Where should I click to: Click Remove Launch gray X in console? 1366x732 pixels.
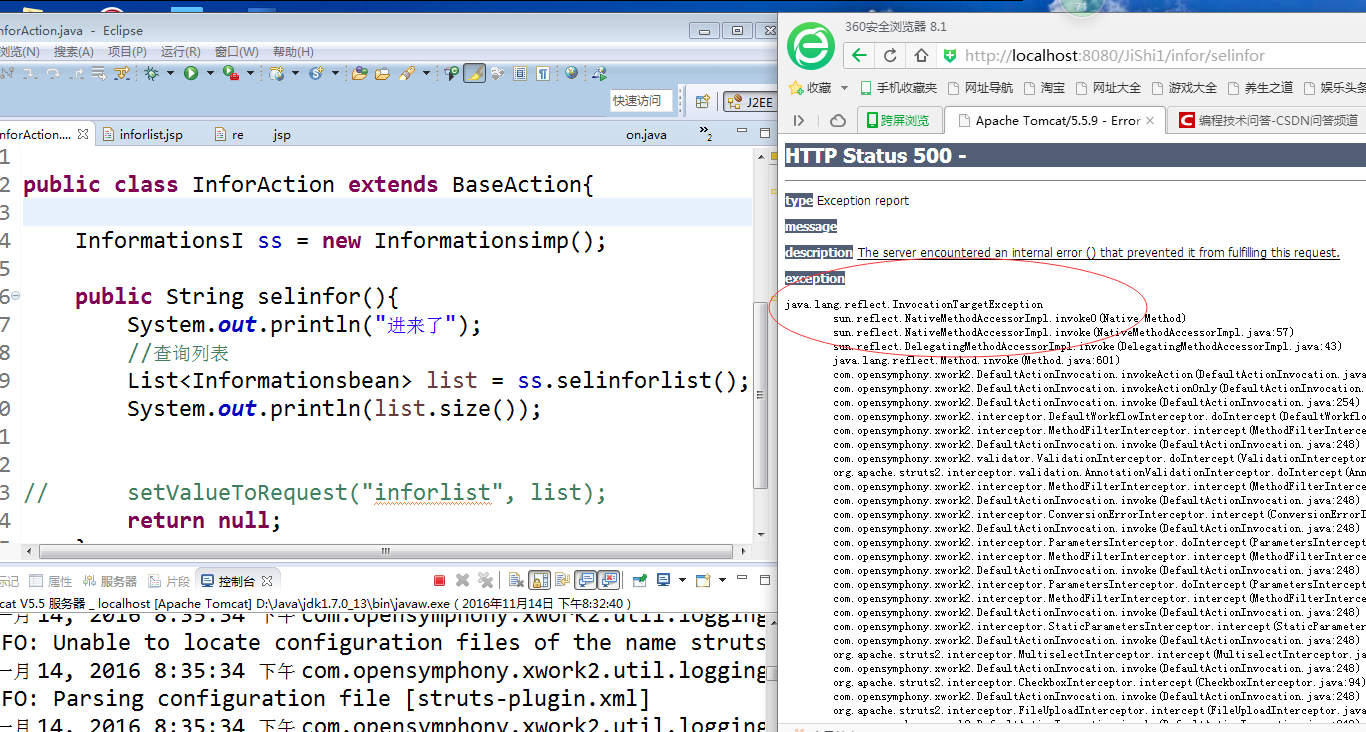(x=462, y=580)
